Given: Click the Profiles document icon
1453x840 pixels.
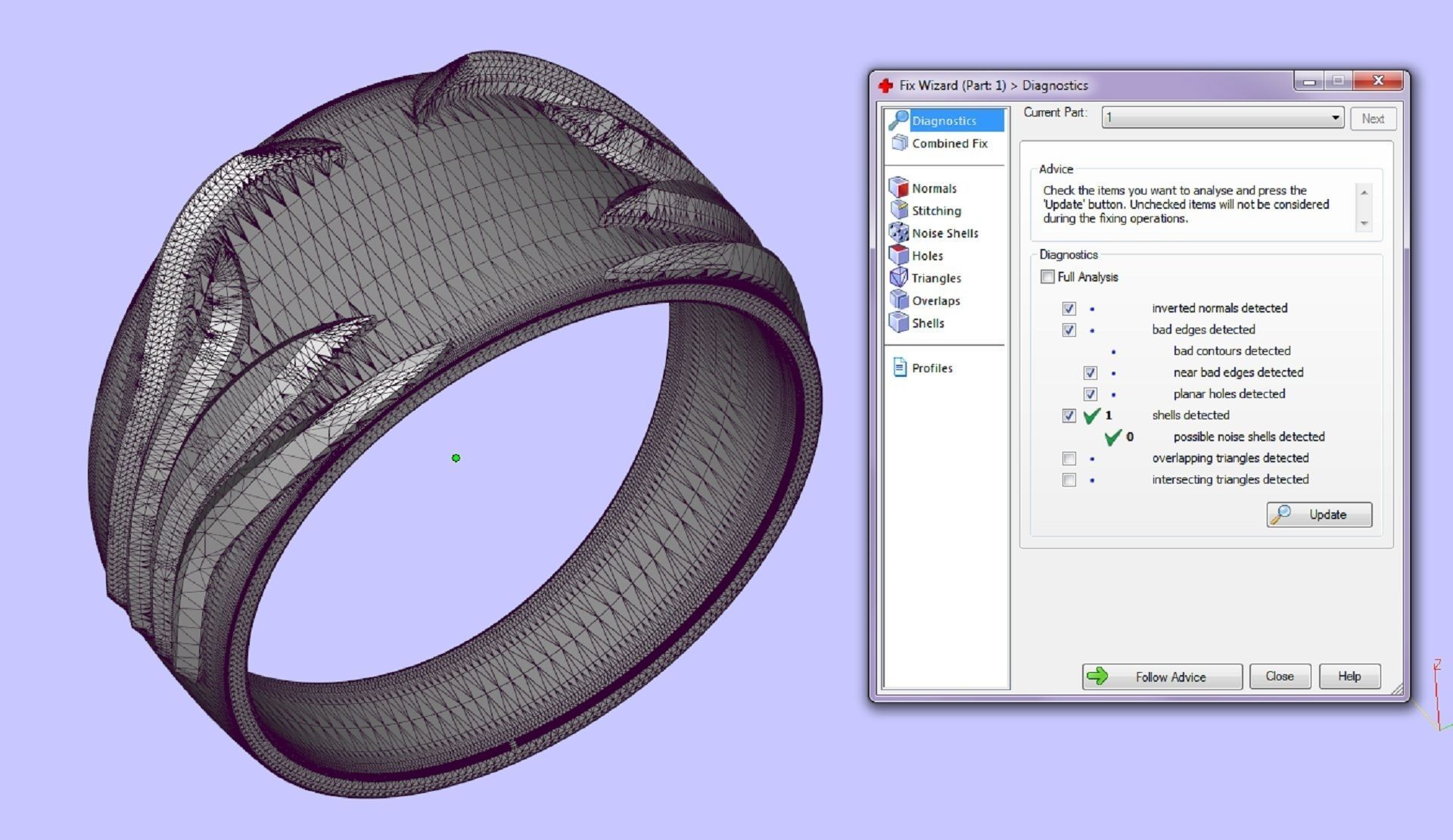Looking at the screenshot, I should [900, 368].
